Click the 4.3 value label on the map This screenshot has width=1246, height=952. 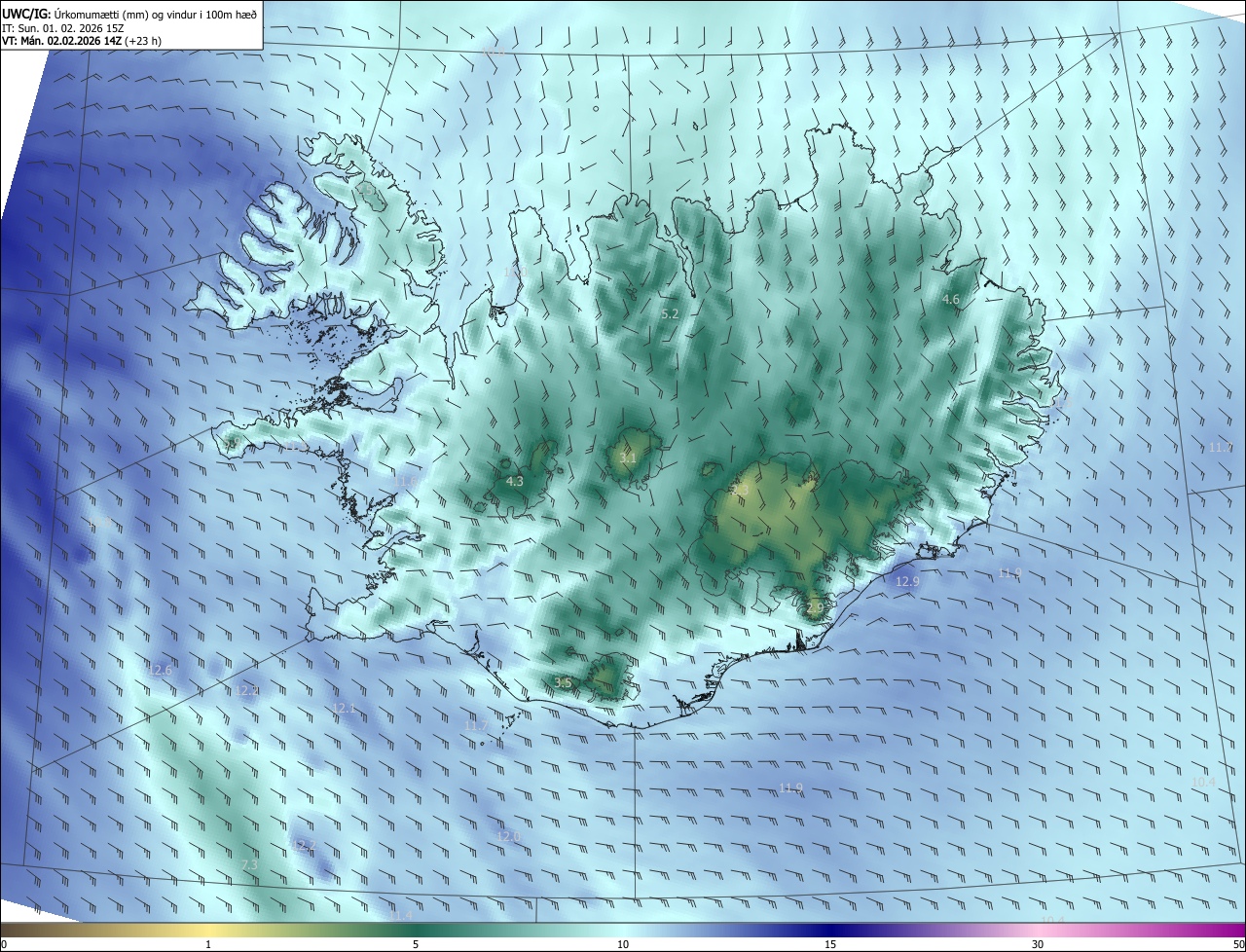tap(515, 481)
